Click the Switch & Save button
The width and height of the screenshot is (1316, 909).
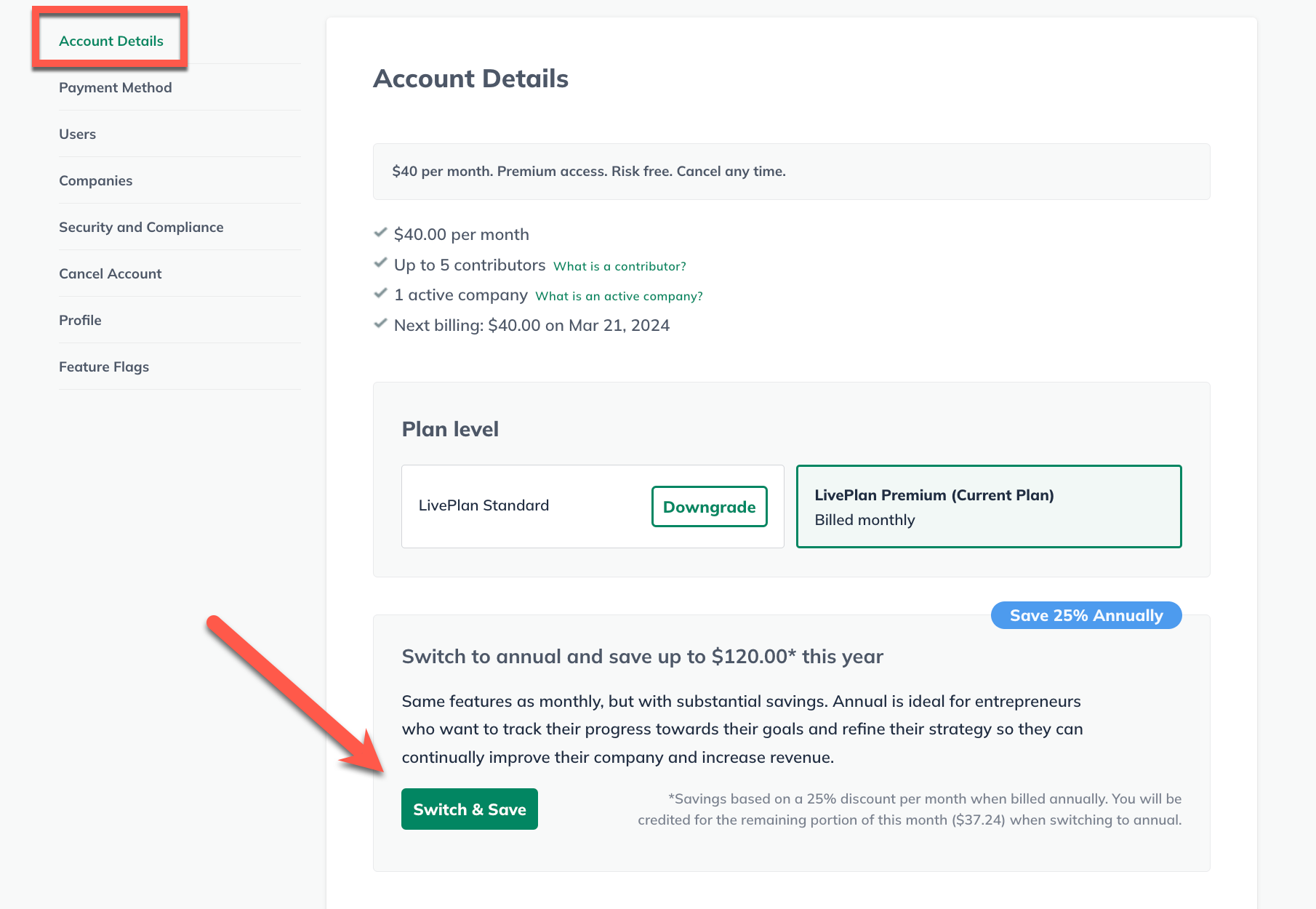pos(469,809)
